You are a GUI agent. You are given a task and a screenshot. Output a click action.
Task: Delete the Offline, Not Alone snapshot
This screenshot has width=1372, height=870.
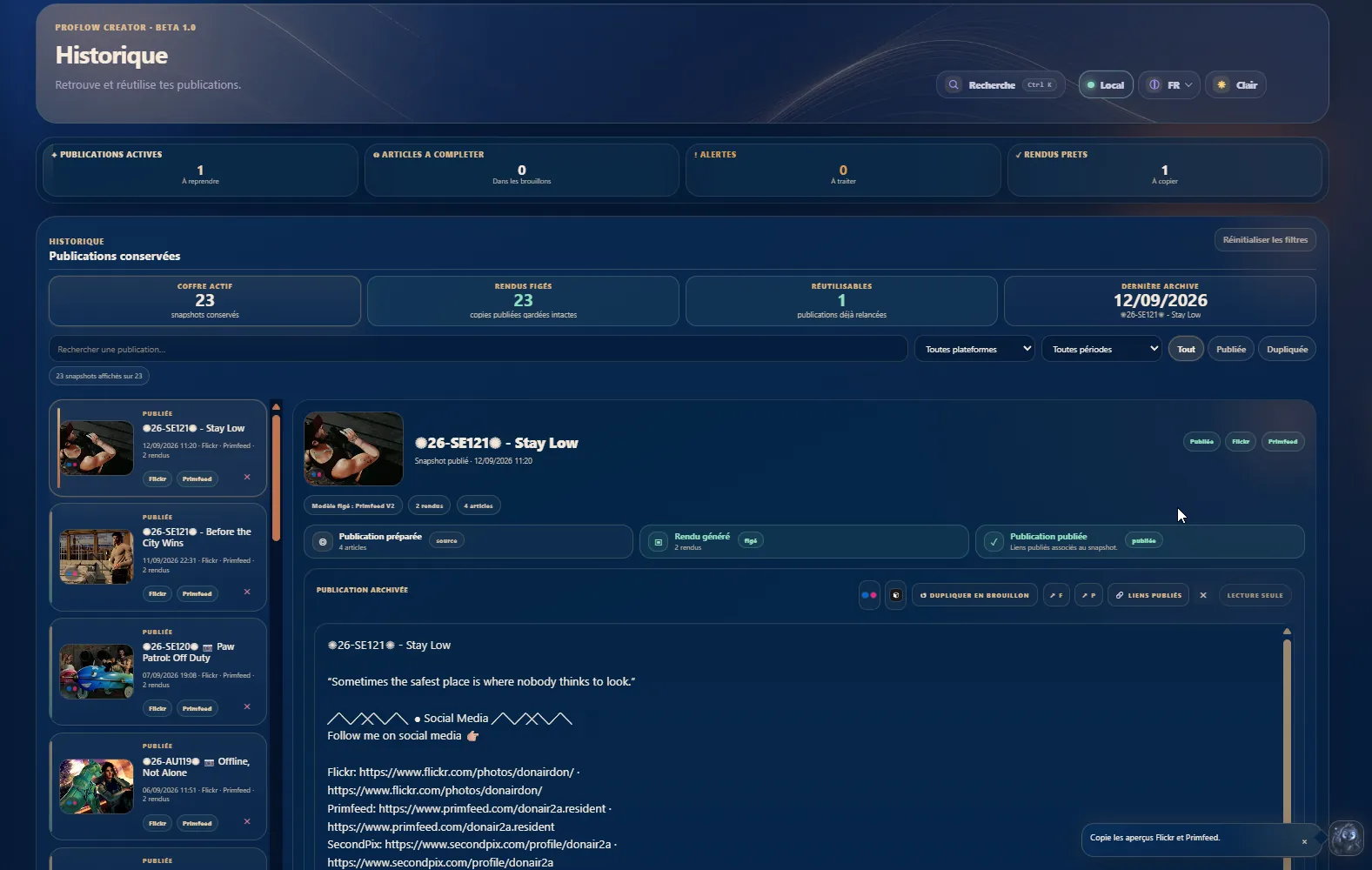pyautogui.click(x=247, y=822)
